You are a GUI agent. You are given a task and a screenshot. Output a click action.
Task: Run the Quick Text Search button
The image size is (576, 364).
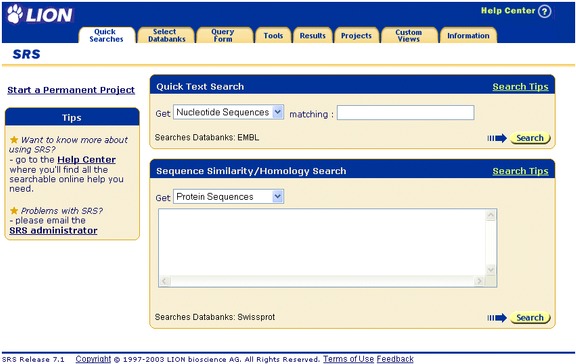tap(530, 138)
